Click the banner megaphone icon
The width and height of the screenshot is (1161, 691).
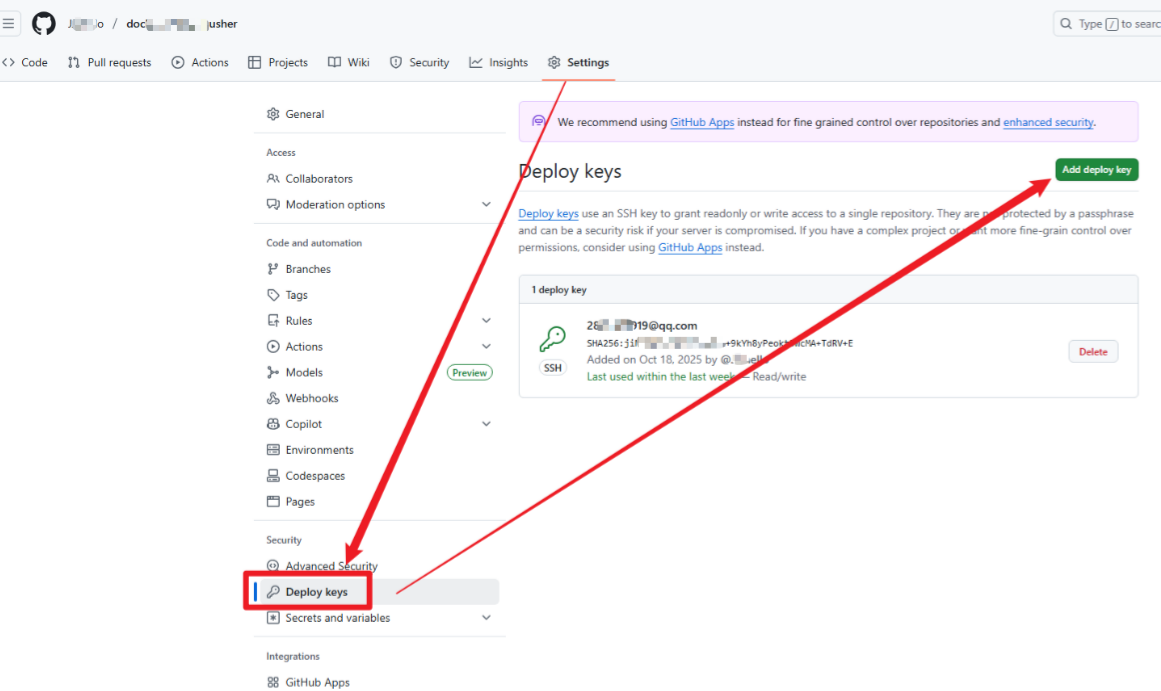click(538, 121)
